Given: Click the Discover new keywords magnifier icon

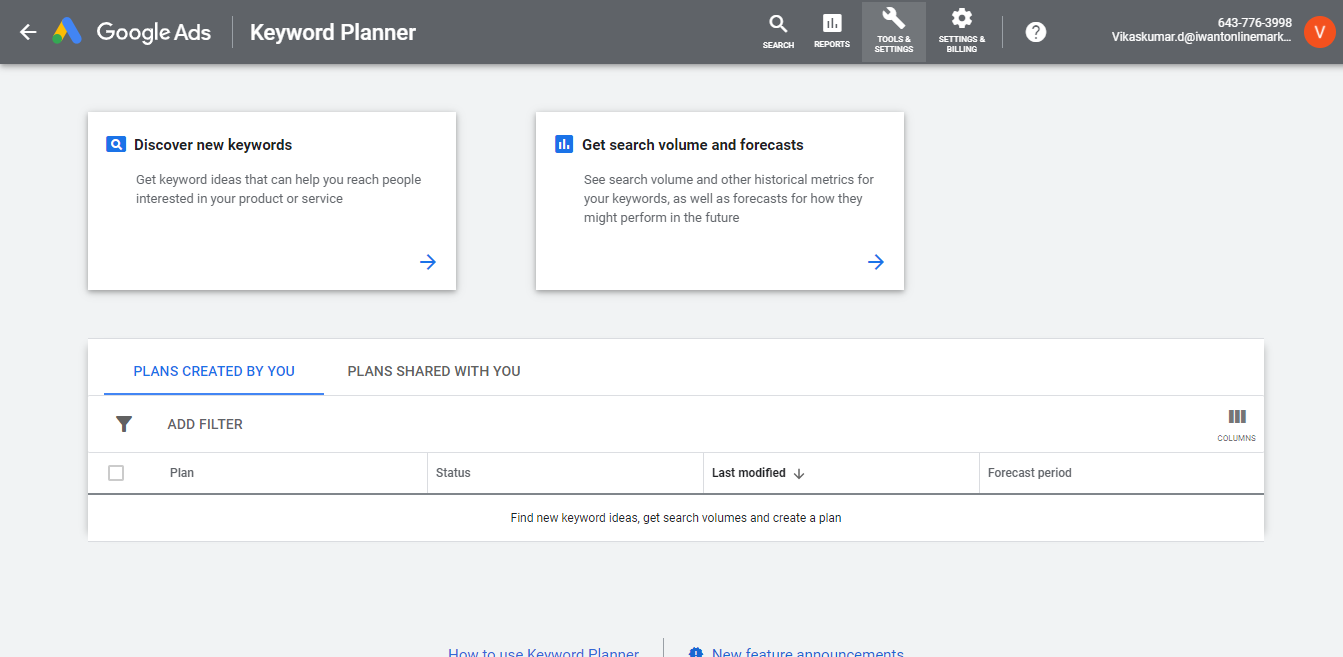Looking at the screenshot, I should (116, 144).
